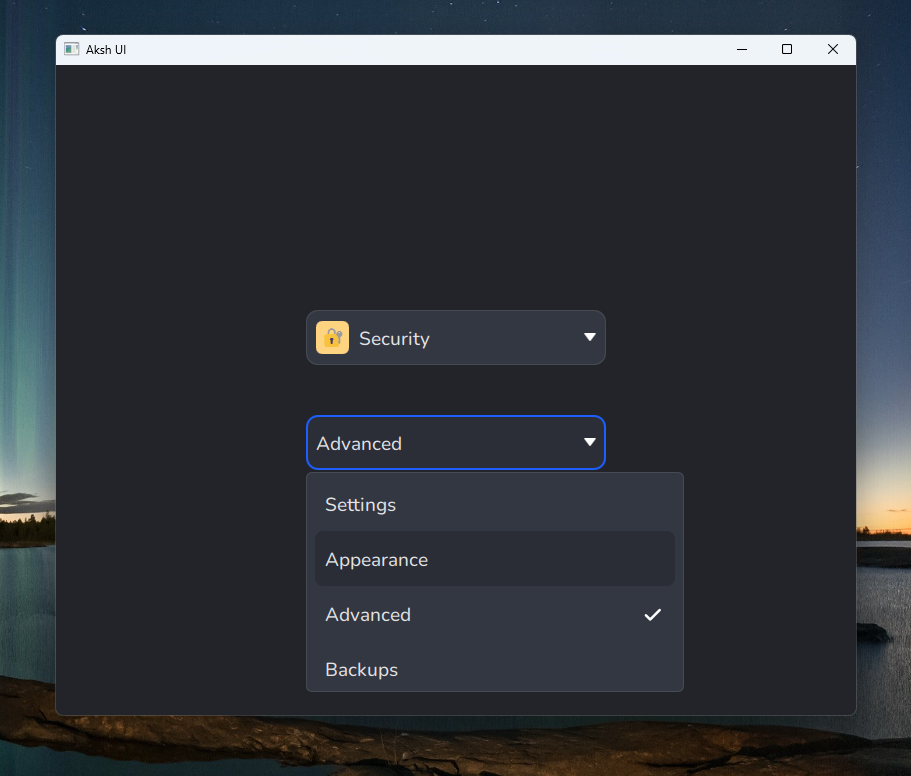Open the Security combo box by its label
This screenshot has height=776, width=911.
click(x=394, y=339)
